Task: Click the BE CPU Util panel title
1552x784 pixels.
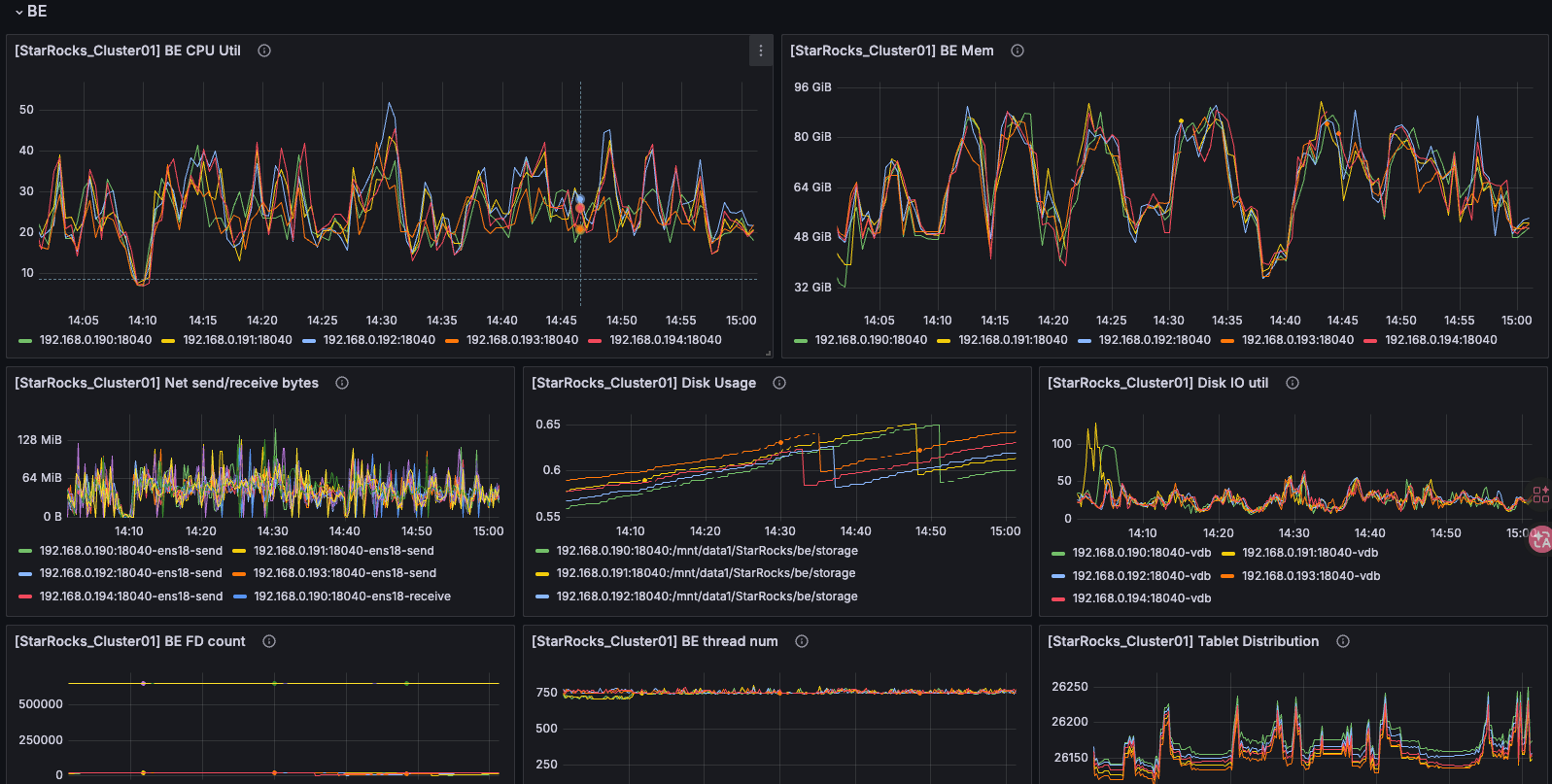Action: (x=127, y=51)
